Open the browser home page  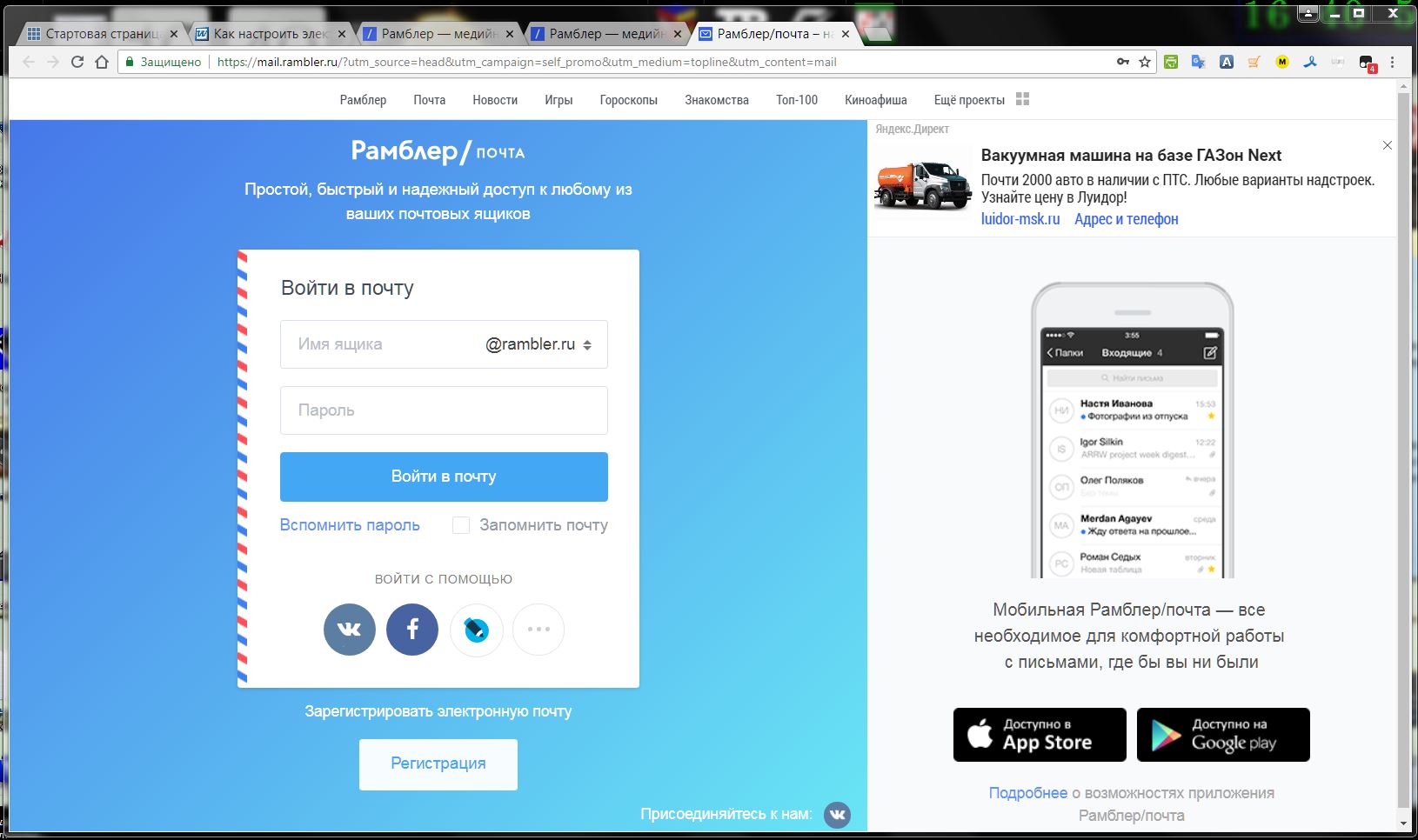(x=102, y=62)
